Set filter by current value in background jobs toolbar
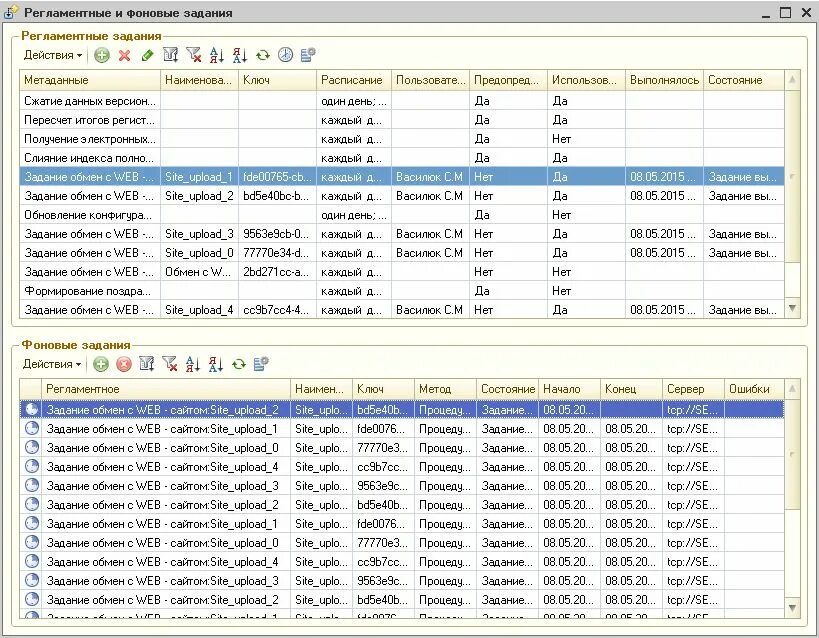 147,364
